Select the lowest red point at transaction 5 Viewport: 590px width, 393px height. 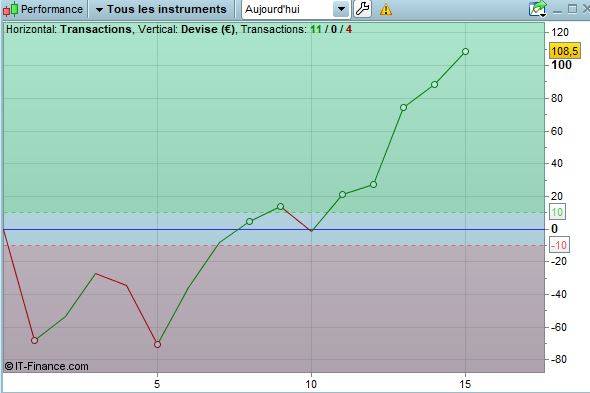point(157,344)
